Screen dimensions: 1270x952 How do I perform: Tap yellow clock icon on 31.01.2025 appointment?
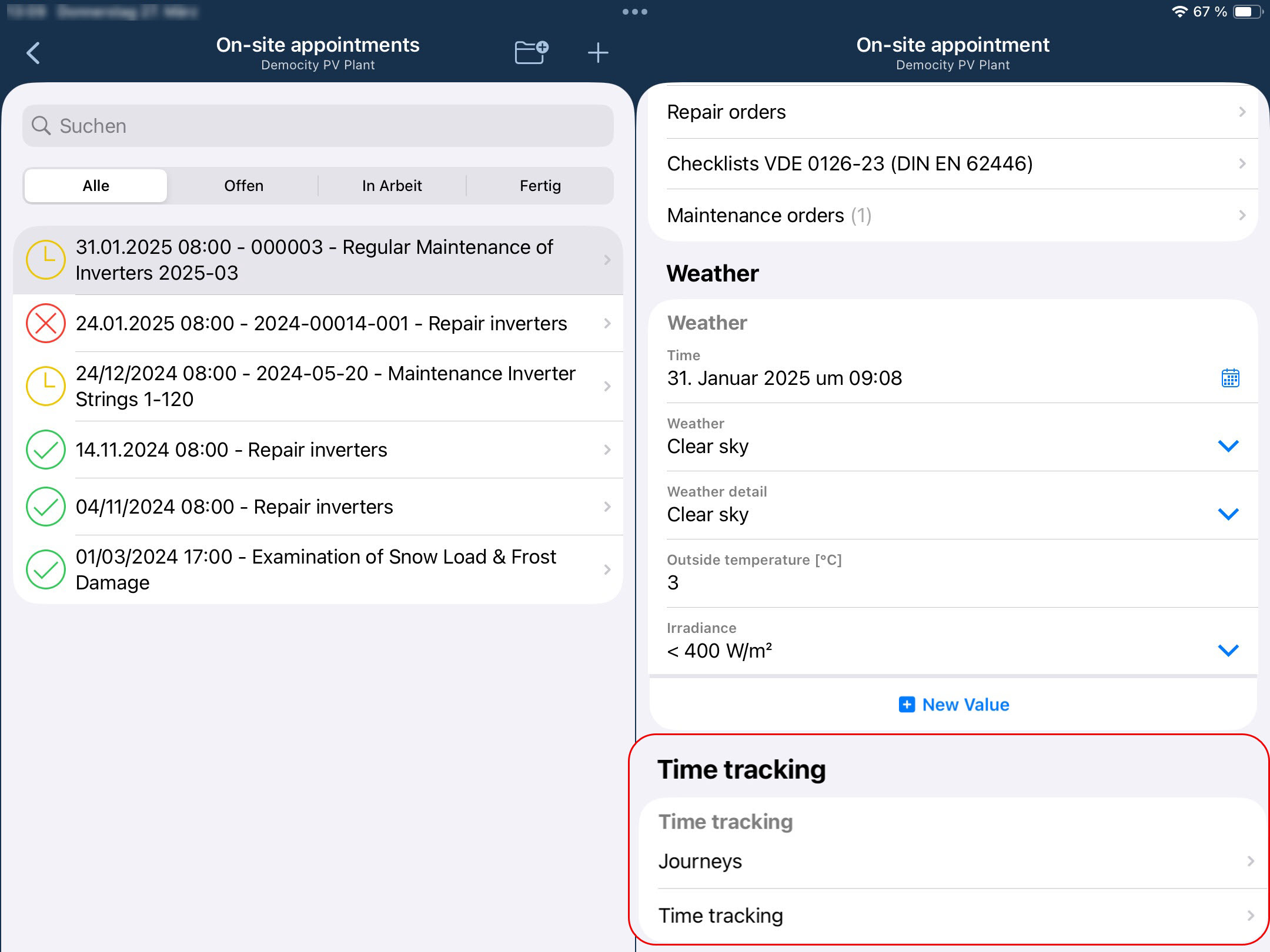[x=46, y=260]
